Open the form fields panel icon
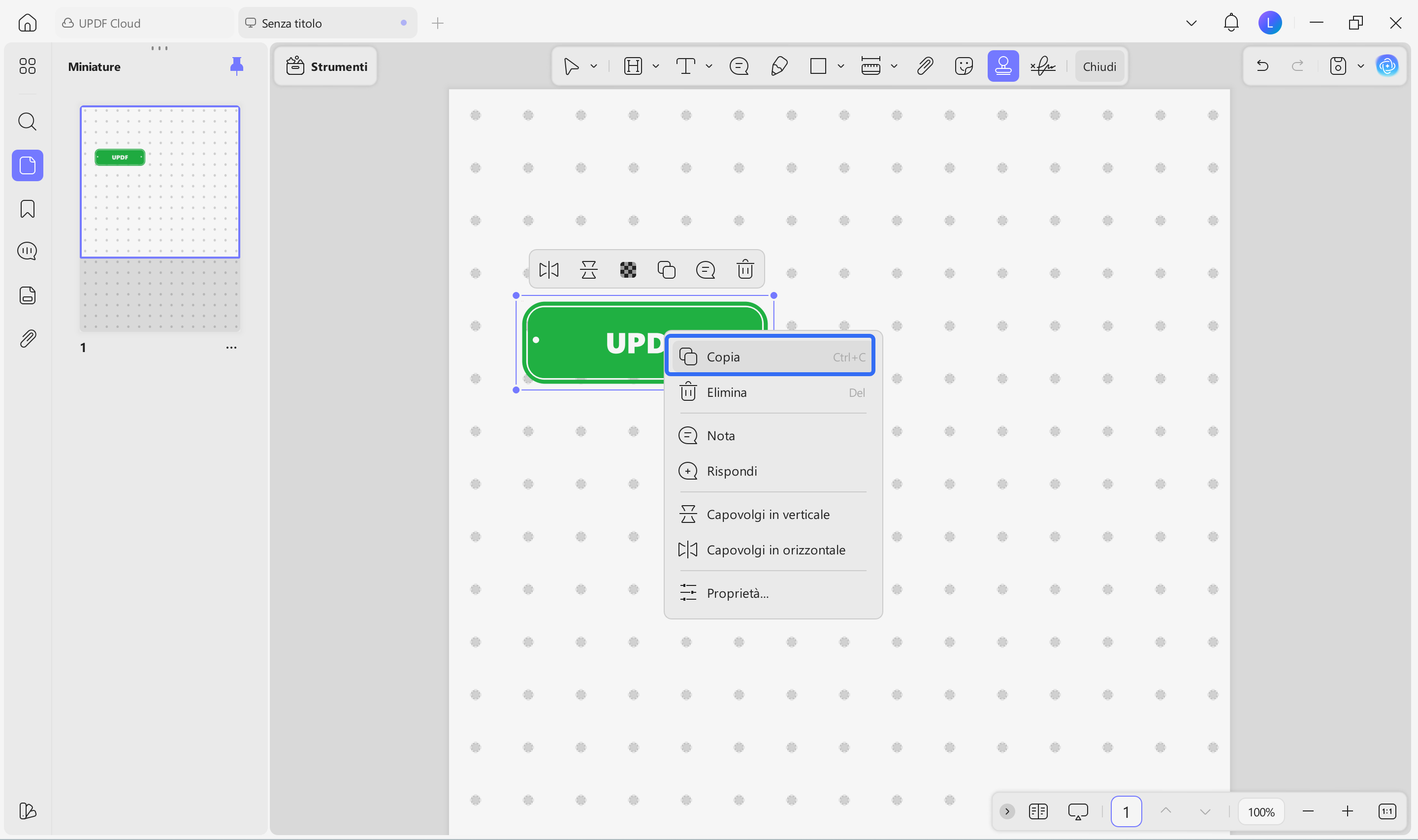 [27, 295]
